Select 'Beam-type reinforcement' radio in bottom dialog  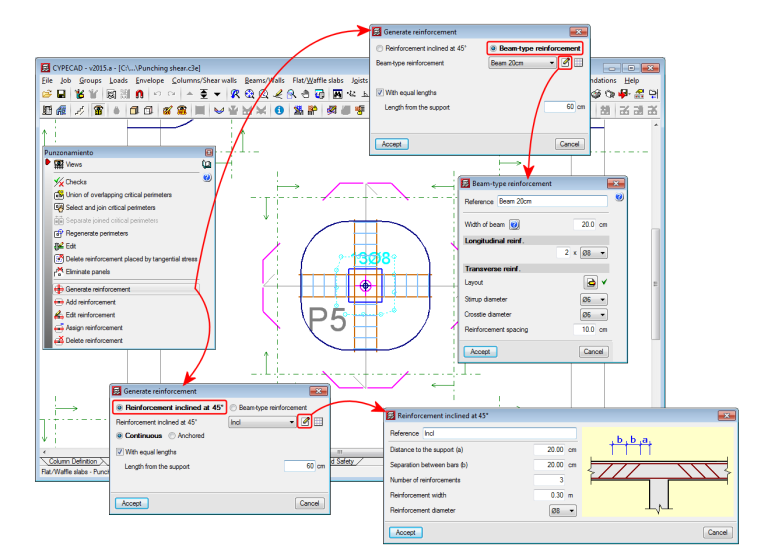pyautogui.click(x=234, y=408)
